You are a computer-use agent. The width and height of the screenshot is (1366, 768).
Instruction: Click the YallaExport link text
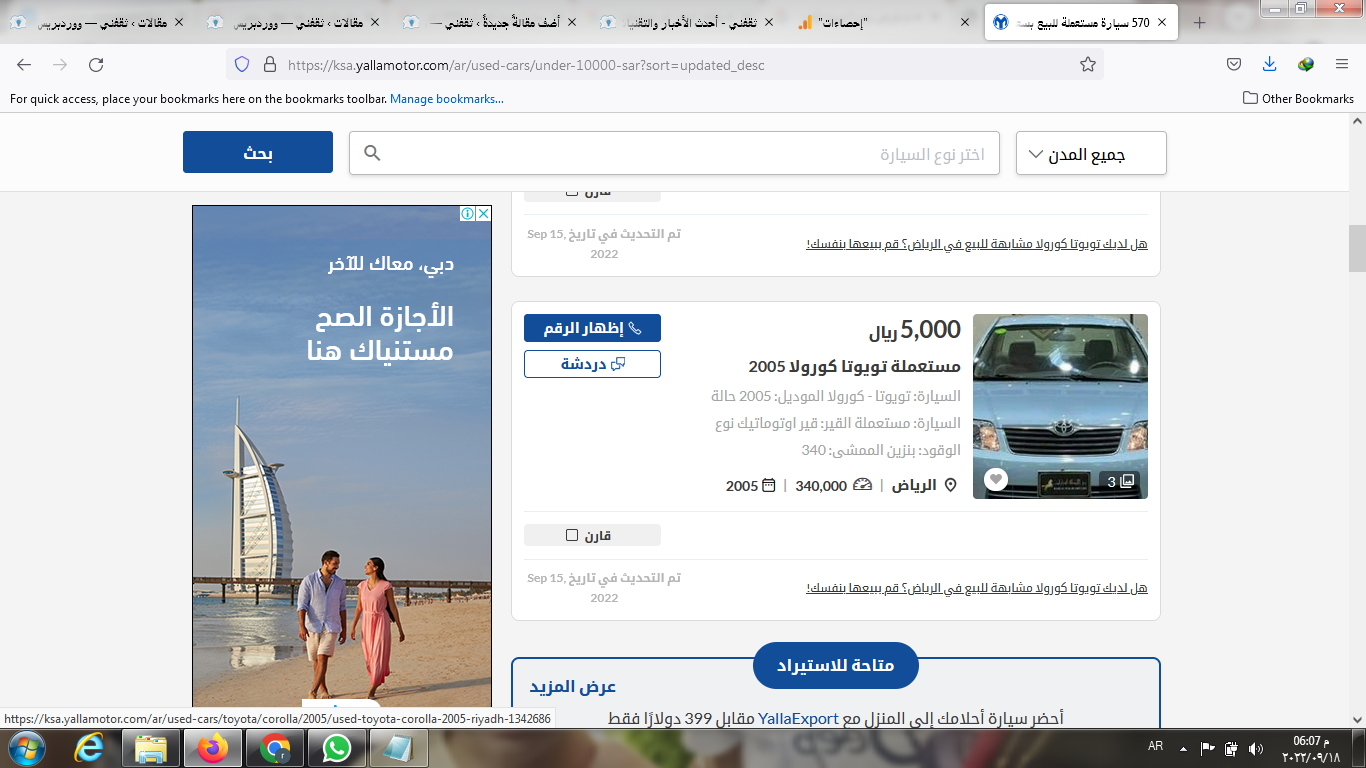(x=799, y=718)
